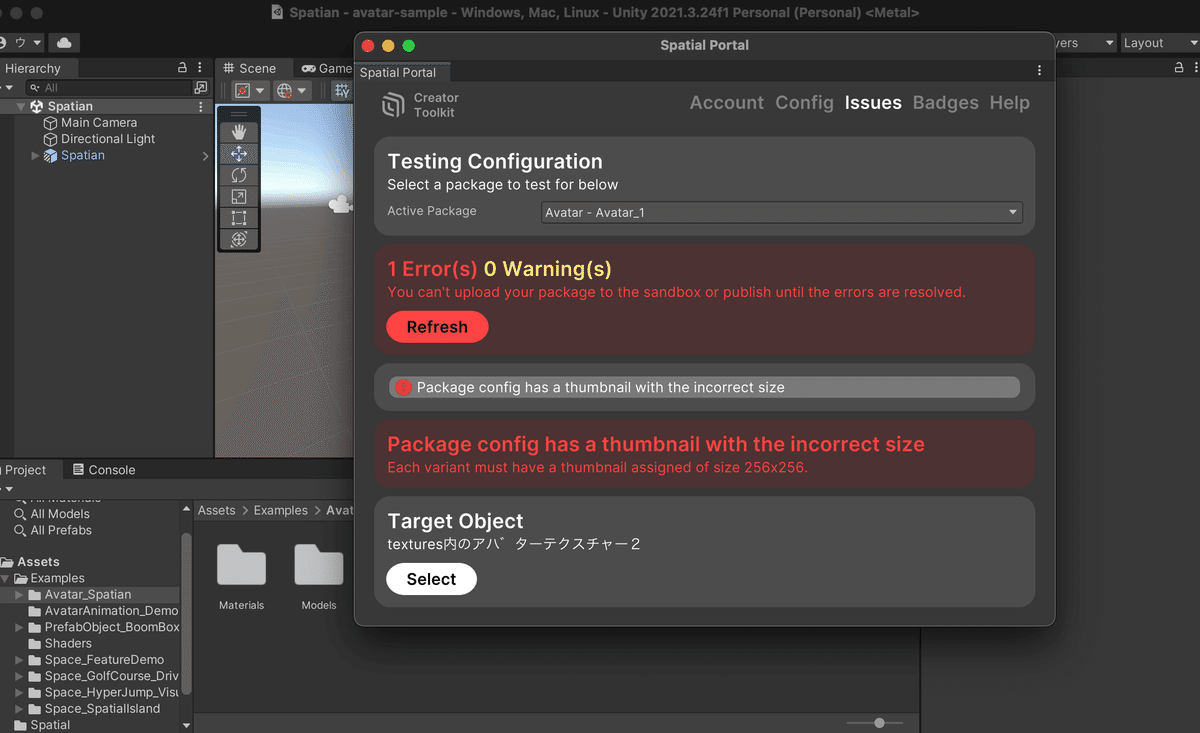Toggle the Inspector panel lock icon
This screenshot has height=733, width=1200.
tap(1180, 68)
